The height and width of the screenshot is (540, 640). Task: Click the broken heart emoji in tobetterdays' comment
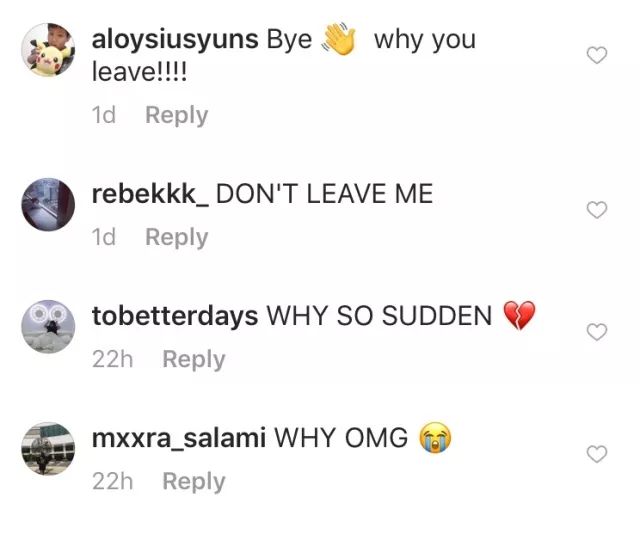[519, 315]
